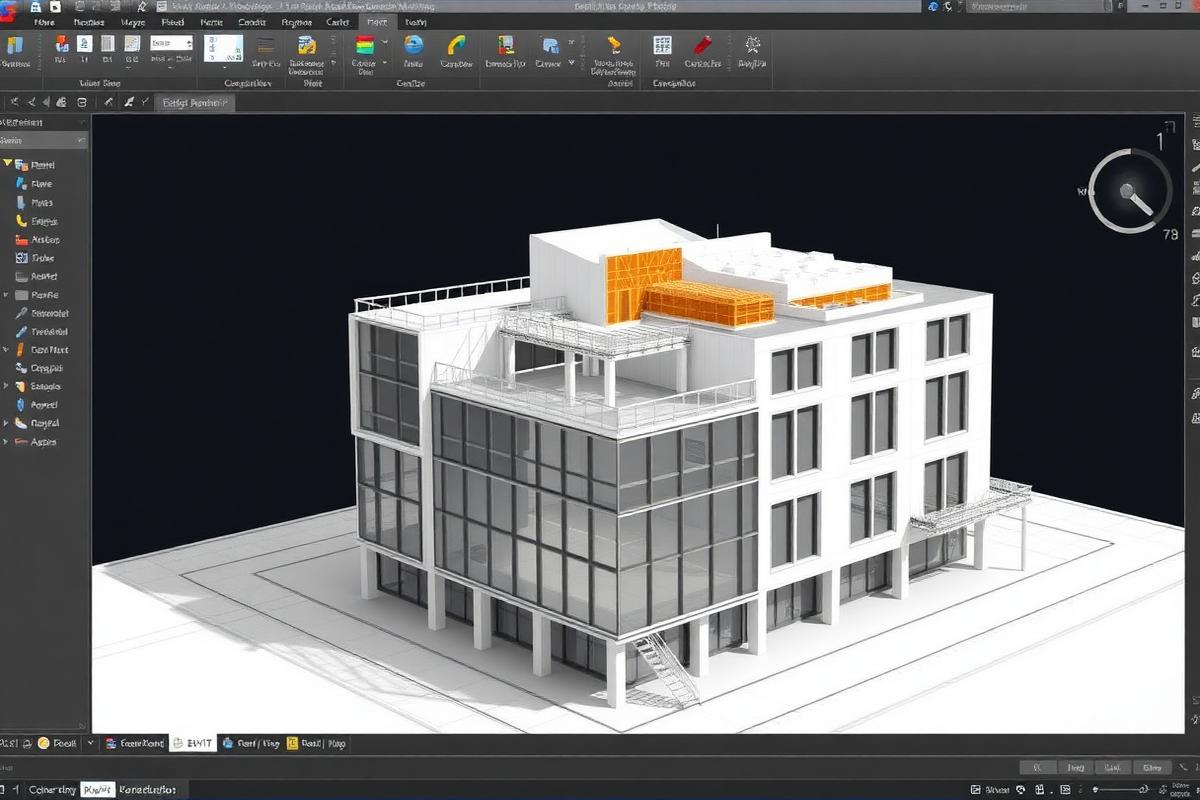Expand the orange-icon node in the browser tree
This screenshot has height=800, width=1200.
(7, 350)
